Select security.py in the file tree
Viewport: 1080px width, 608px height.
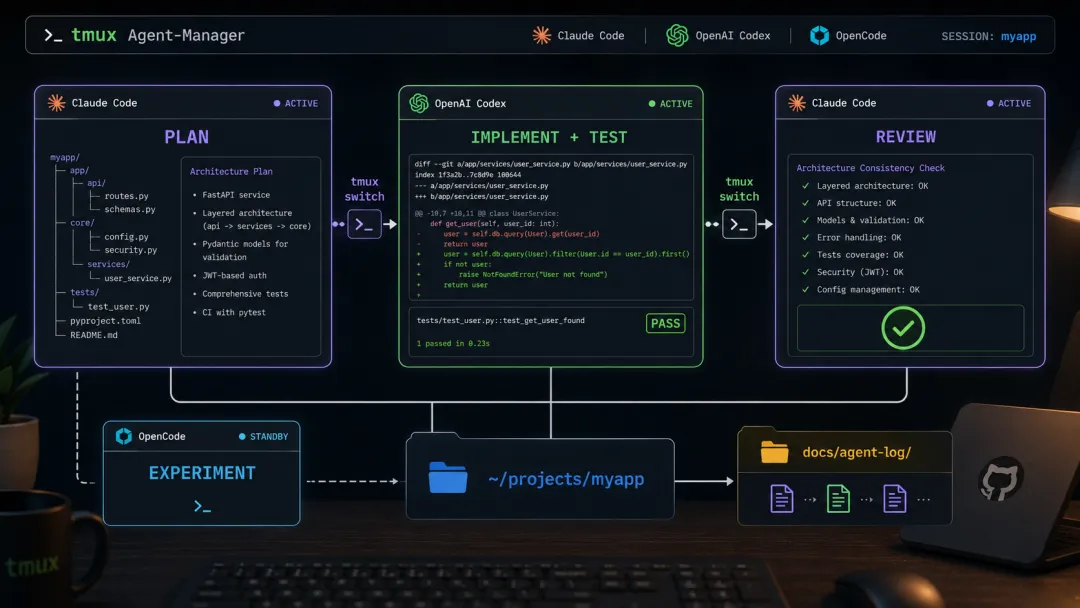tap(131, 250)
